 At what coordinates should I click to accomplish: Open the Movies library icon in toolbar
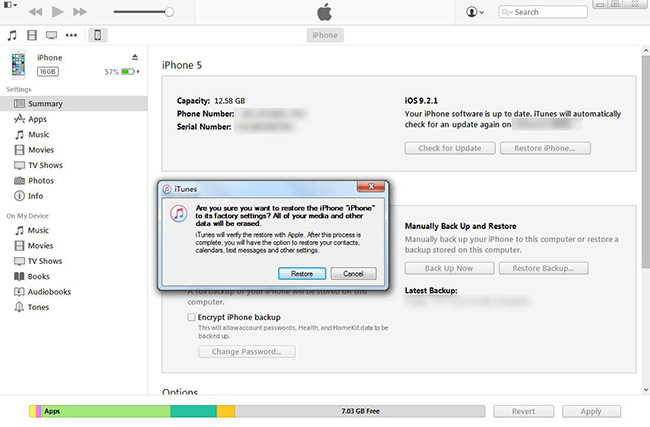pos(32,35)
